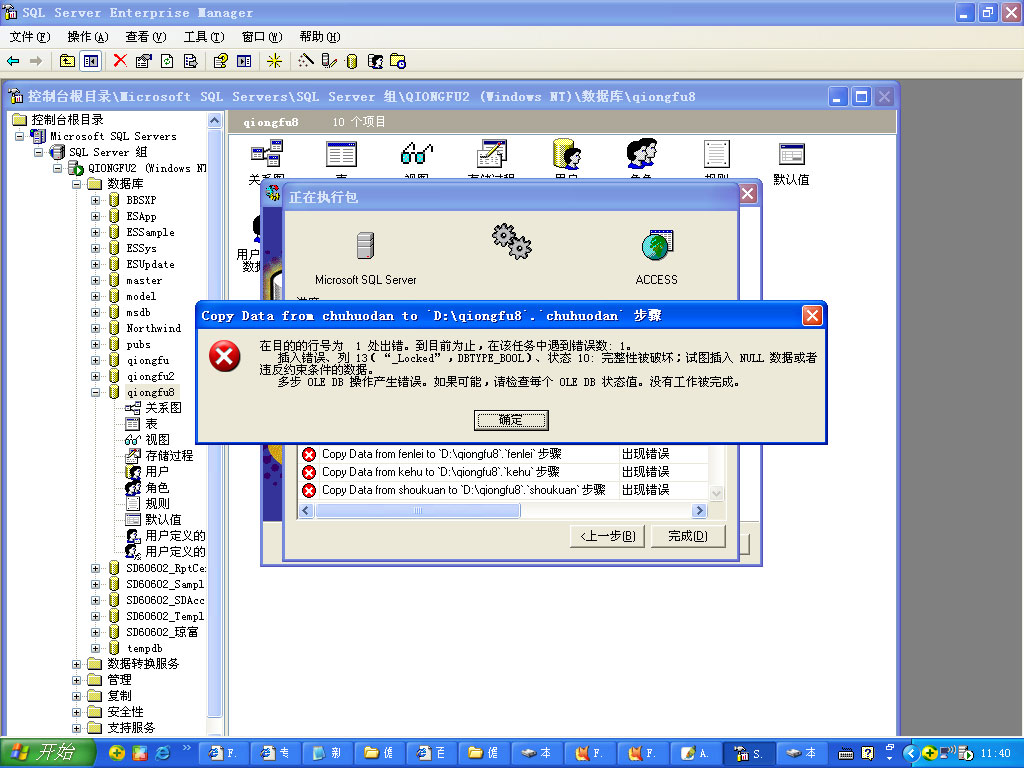Click the 上一步(B) button
1024x768 pixels.
[607, 536]
